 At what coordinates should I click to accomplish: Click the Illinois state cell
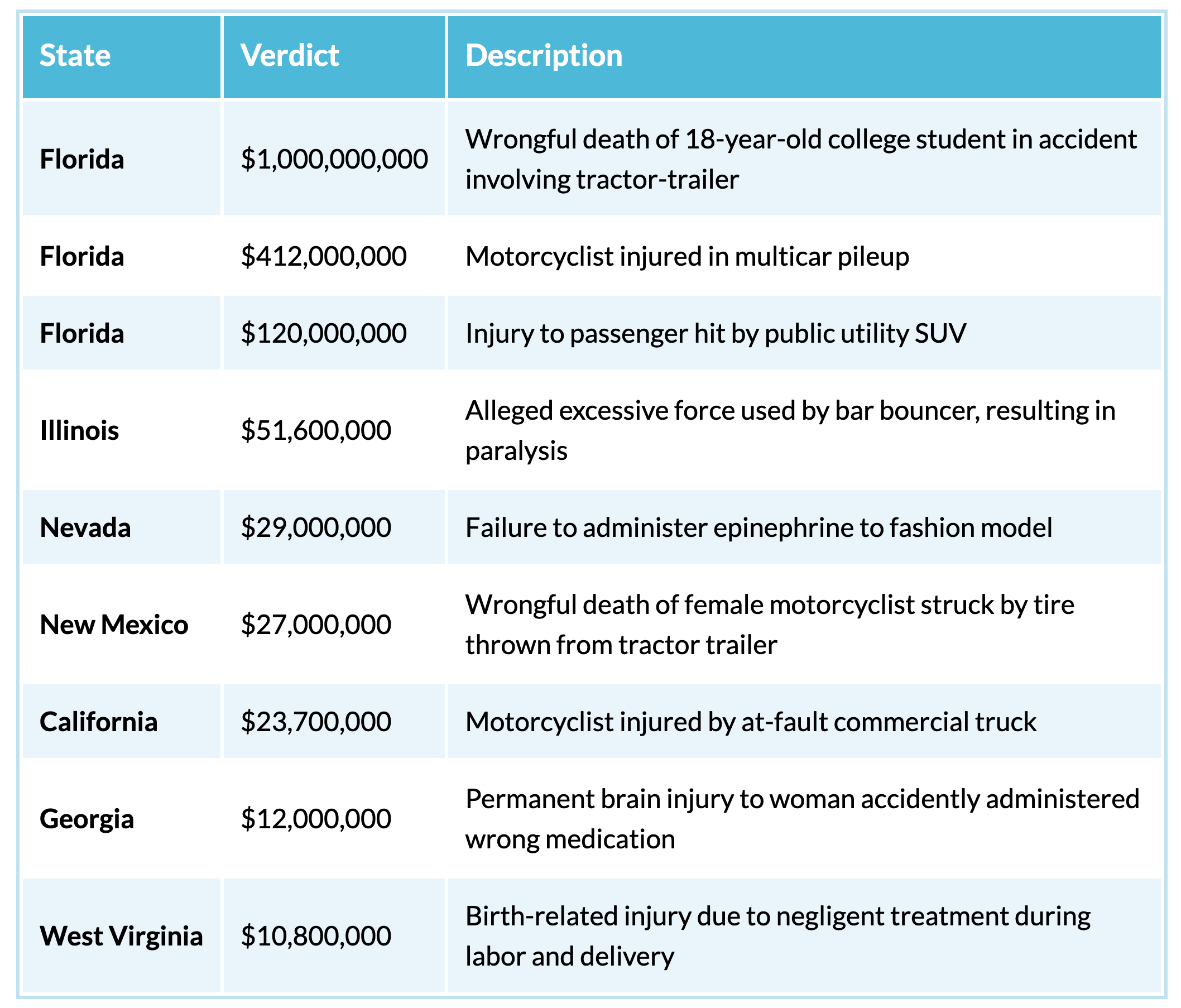79,430
